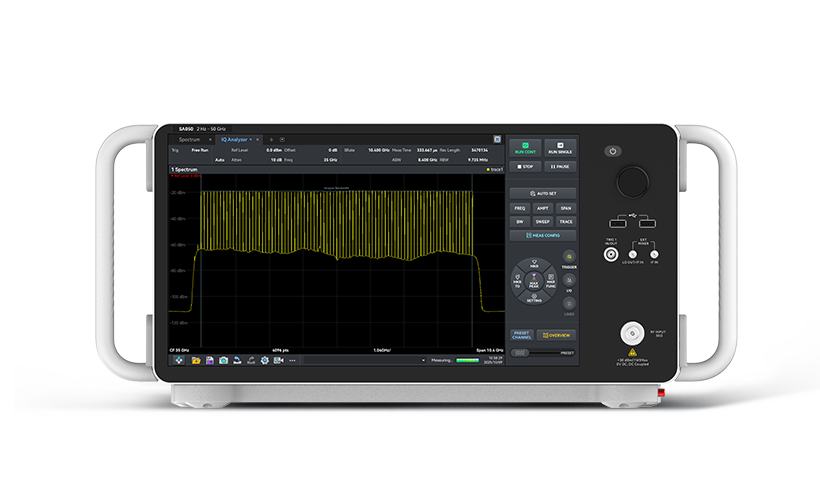Expand more options ellipsis in toolbar
The height and width of the screenshot is (500, 820).
tap(292, 359)
